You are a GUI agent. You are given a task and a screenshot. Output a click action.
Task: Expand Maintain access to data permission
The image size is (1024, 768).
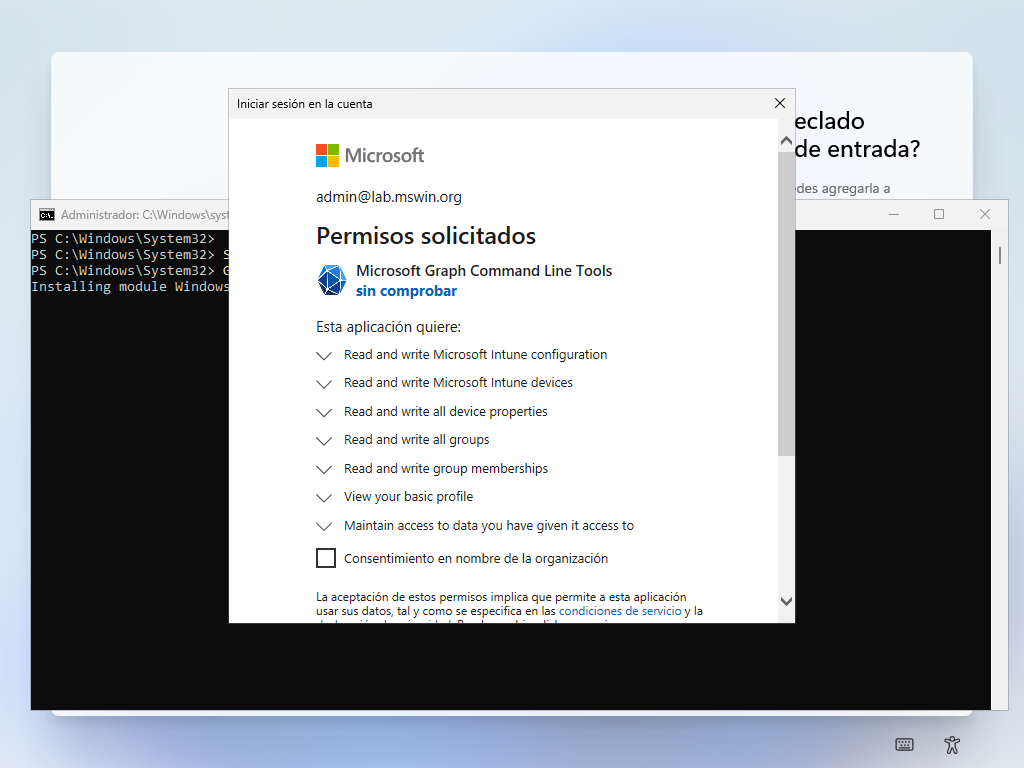(324, 526)
